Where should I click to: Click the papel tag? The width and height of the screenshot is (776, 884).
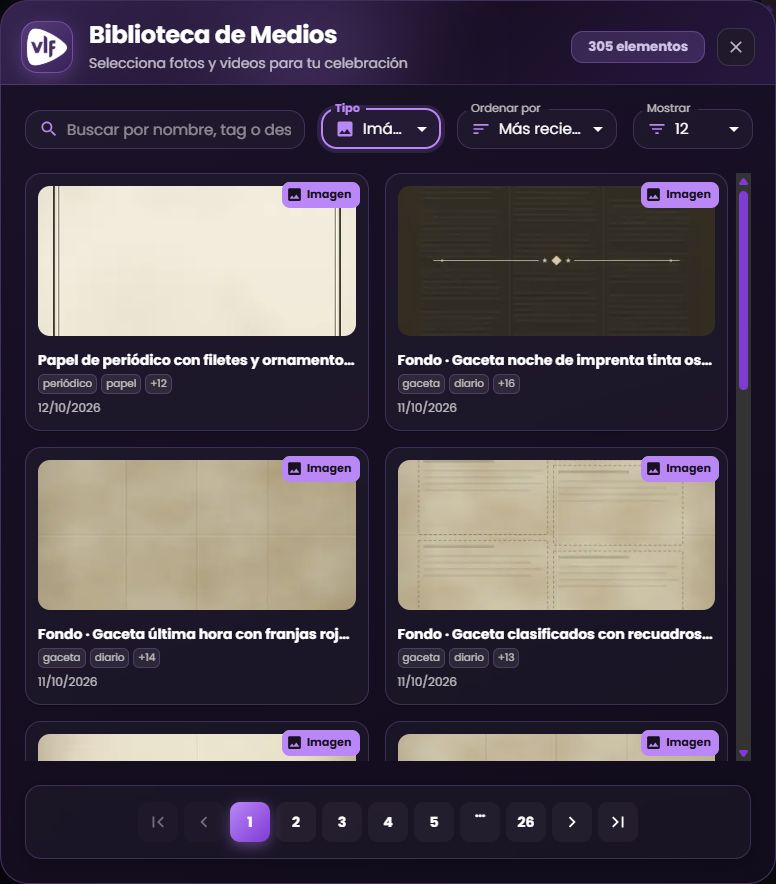pyautogui.click(x=121, y=383)
